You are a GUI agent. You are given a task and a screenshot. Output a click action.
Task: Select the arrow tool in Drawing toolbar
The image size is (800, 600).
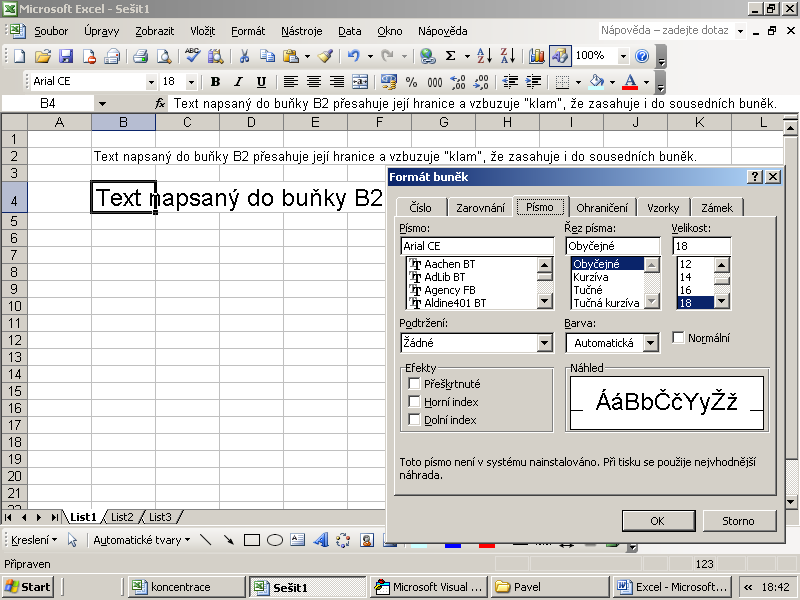point(72,540)
